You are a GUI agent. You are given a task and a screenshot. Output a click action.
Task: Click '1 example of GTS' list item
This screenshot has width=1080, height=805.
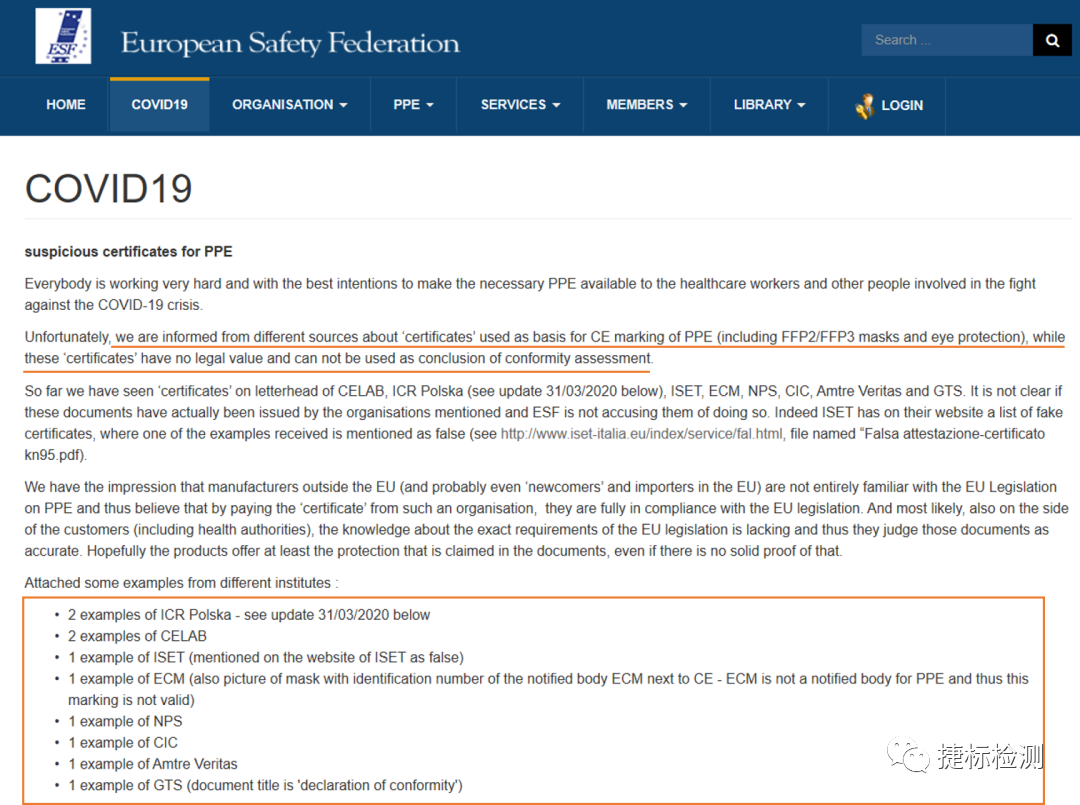tap(265, 786)
